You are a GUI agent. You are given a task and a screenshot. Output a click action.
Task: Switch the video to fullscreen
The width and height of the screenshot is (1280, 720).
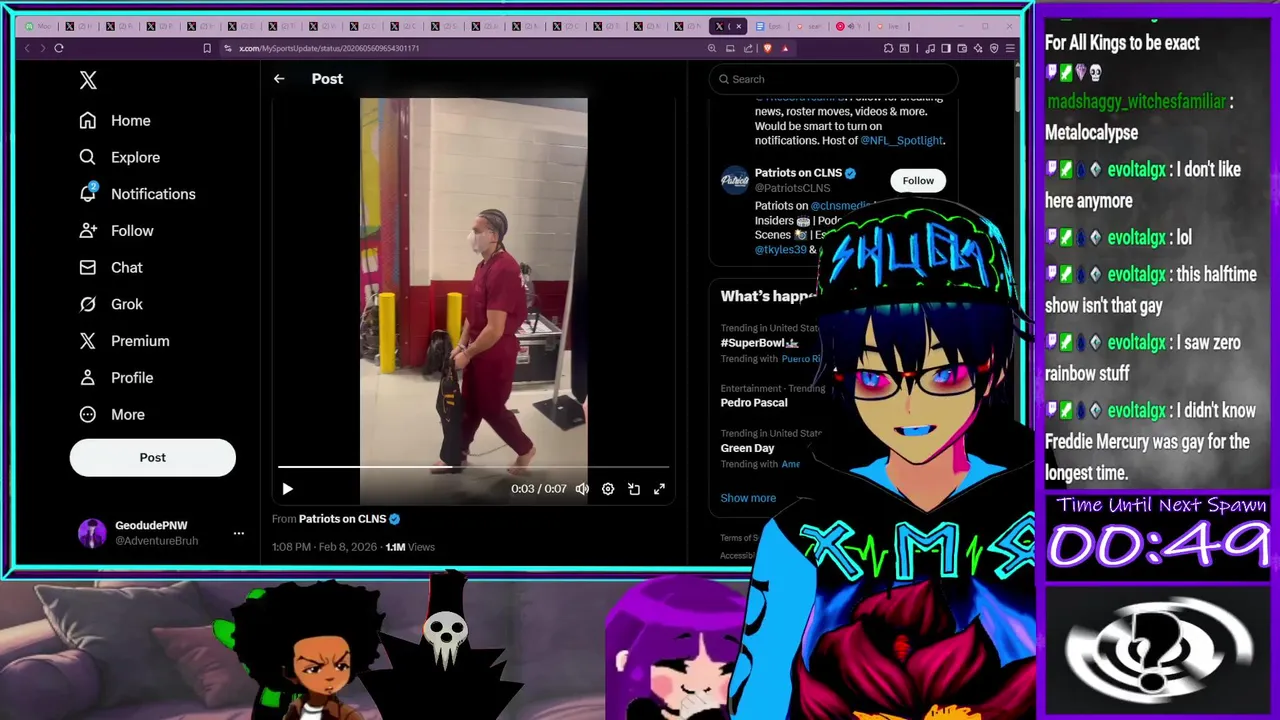[659, 489]
